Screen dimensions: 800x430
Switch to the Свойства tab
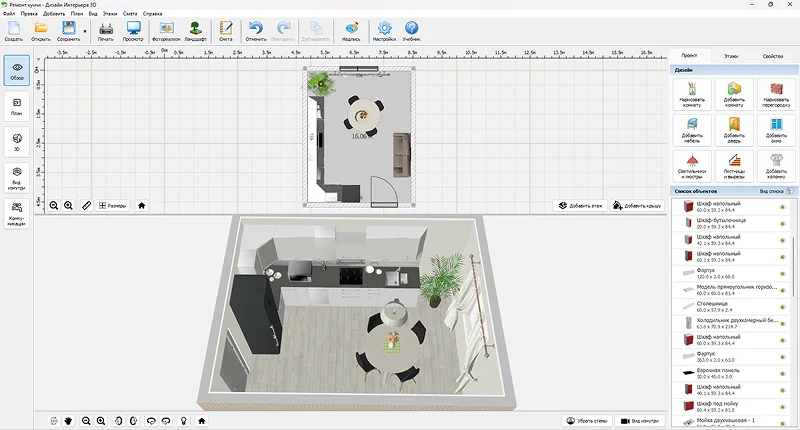tap(772, 56)
